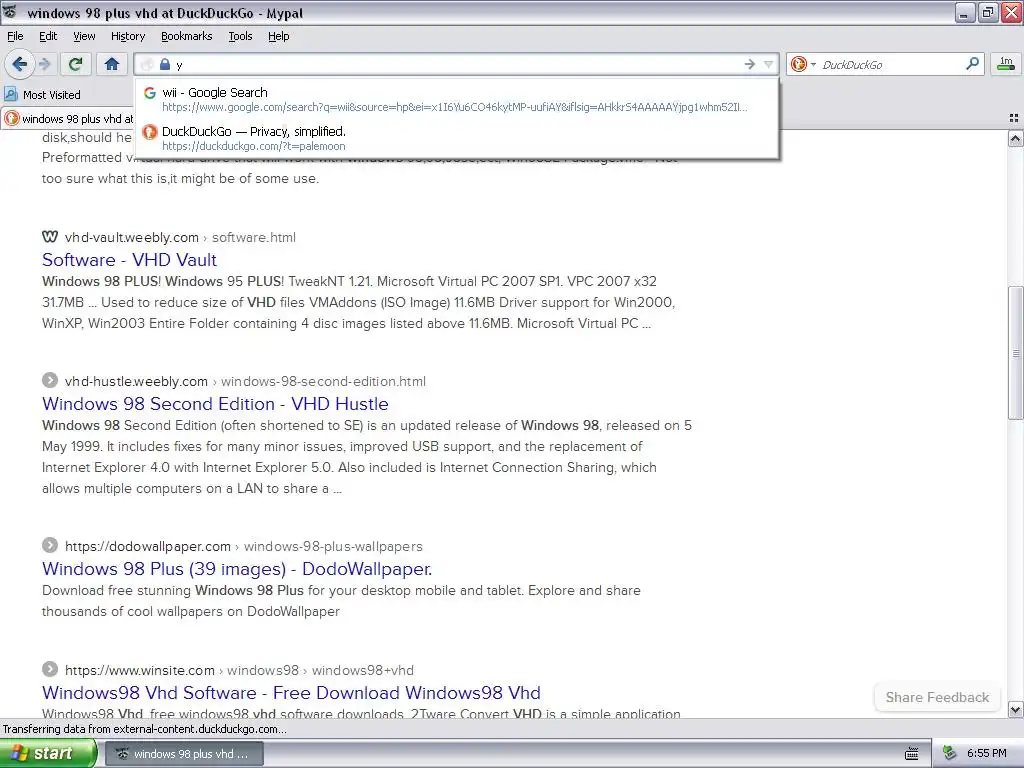Click the scrollbar up arrow

tap(1015, 138)
